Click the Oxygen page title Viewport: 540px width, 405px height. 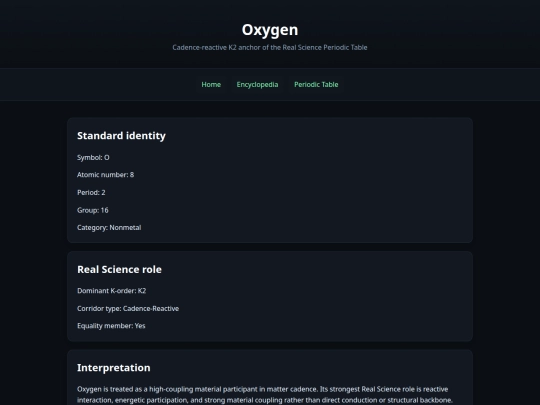pyautogui.click(x=270, y=30)
